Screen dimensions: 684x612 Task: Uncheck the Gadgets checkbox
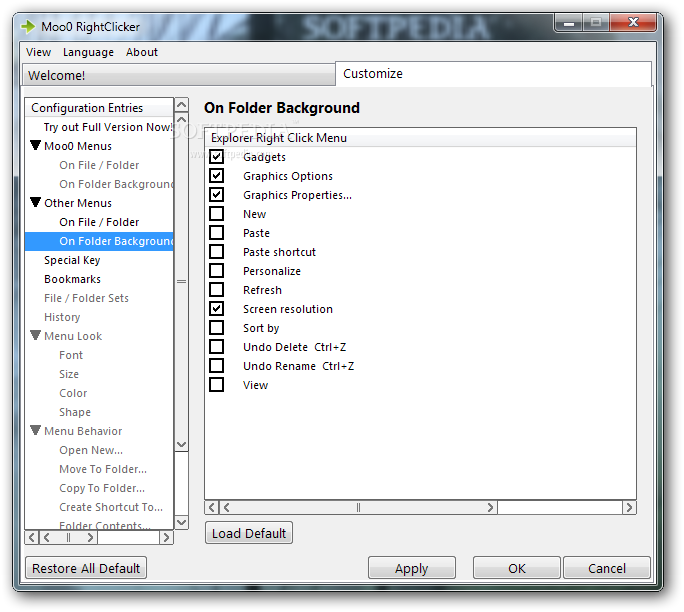tap(216, 157)
